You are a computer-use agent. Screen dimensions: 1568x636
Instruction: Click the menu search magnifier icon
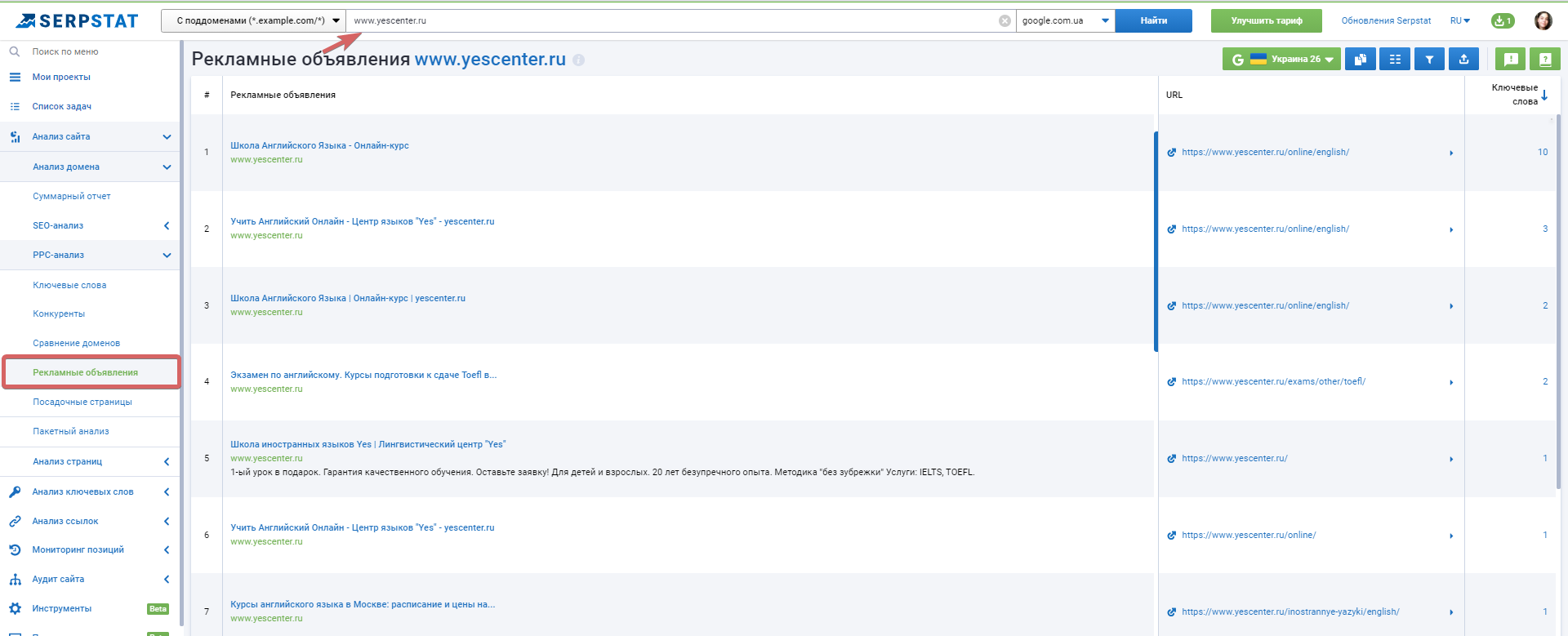coord(15,51)
